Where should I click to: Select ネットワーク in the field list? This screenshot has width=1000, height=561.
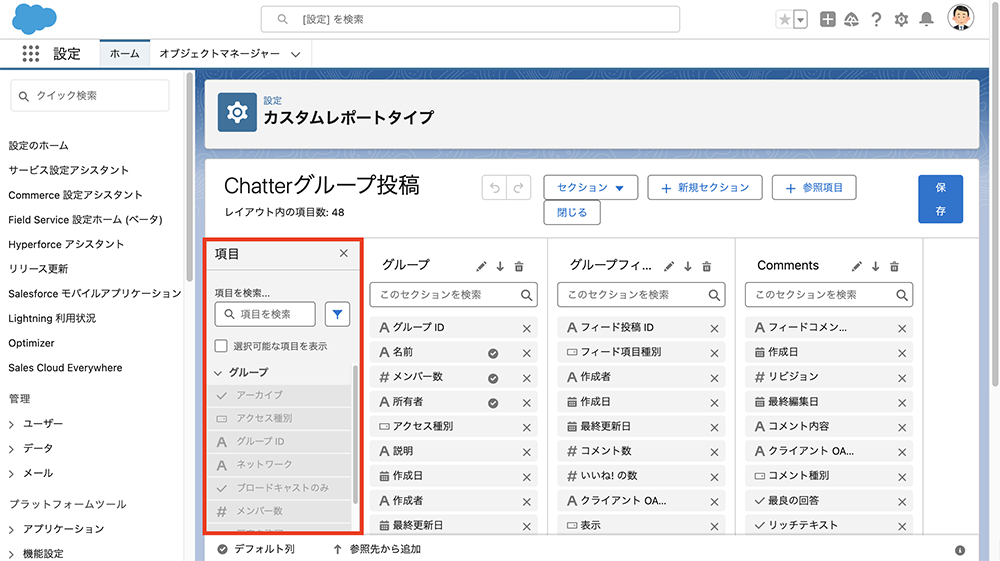click(279, 465)
